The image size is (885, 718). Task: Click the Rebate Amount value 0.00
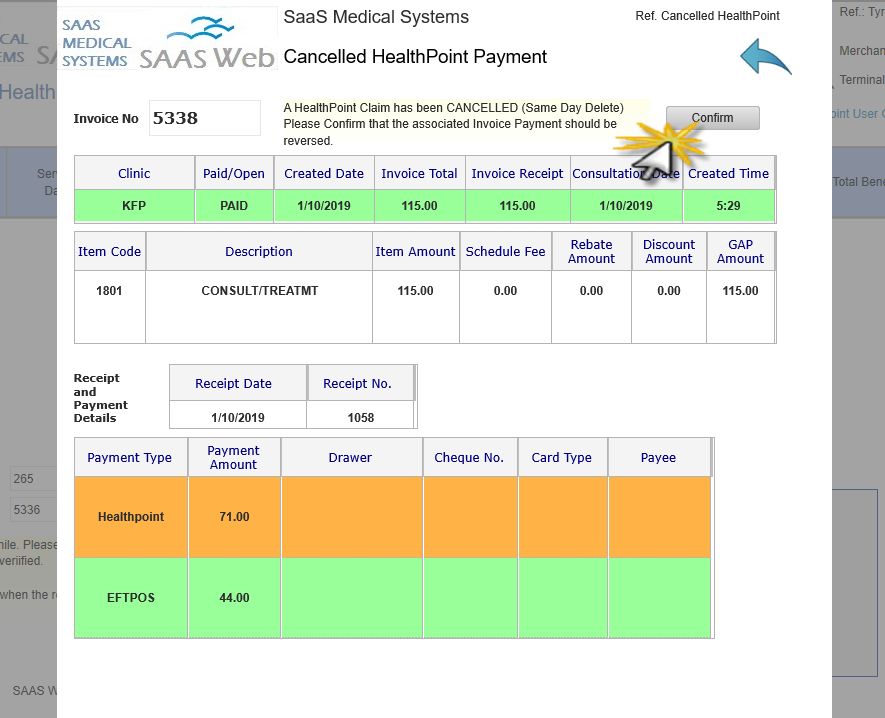click(x=592, y=291)
